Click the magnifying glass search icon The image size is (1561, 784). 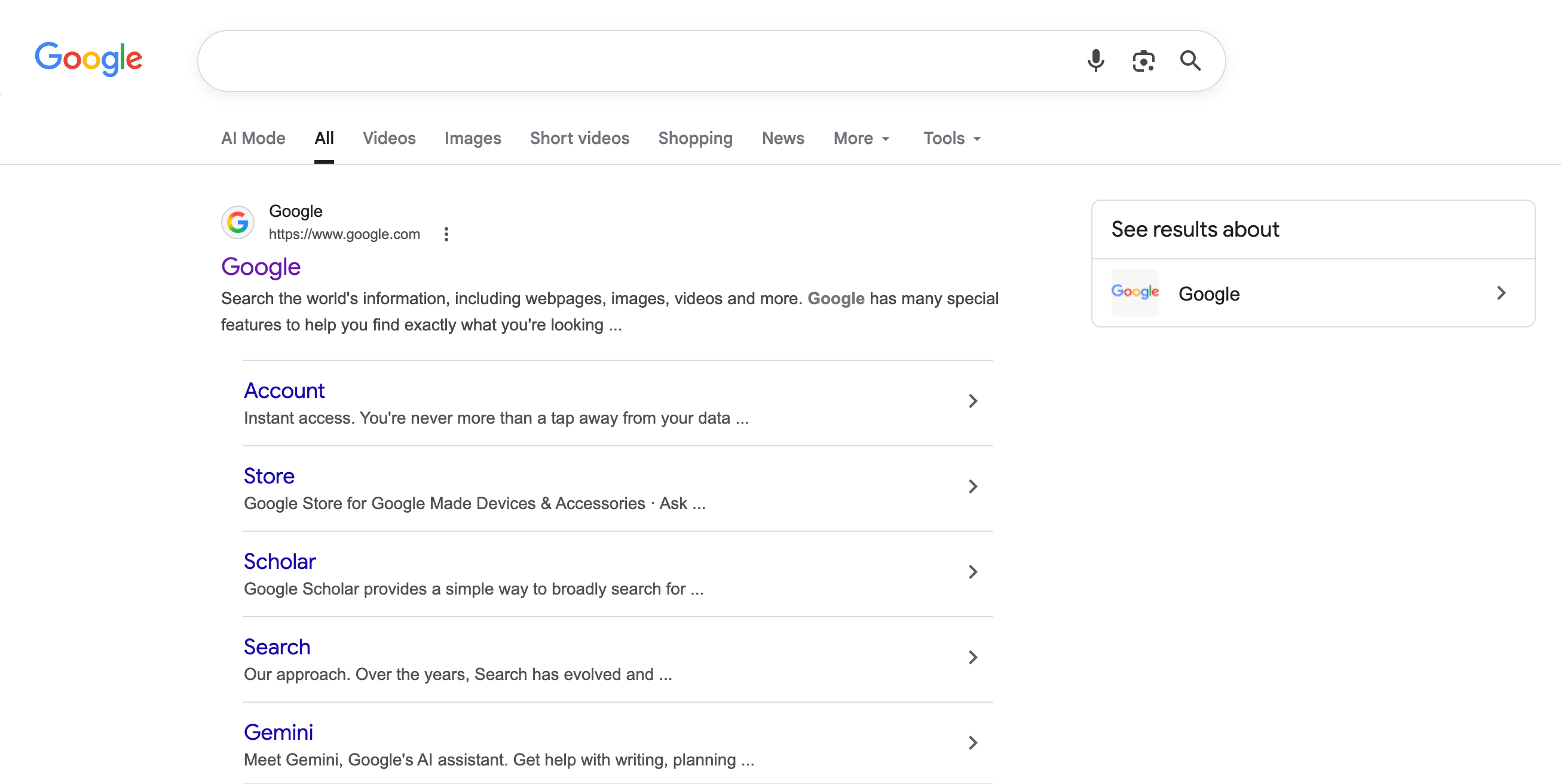tap(1190, 60)
